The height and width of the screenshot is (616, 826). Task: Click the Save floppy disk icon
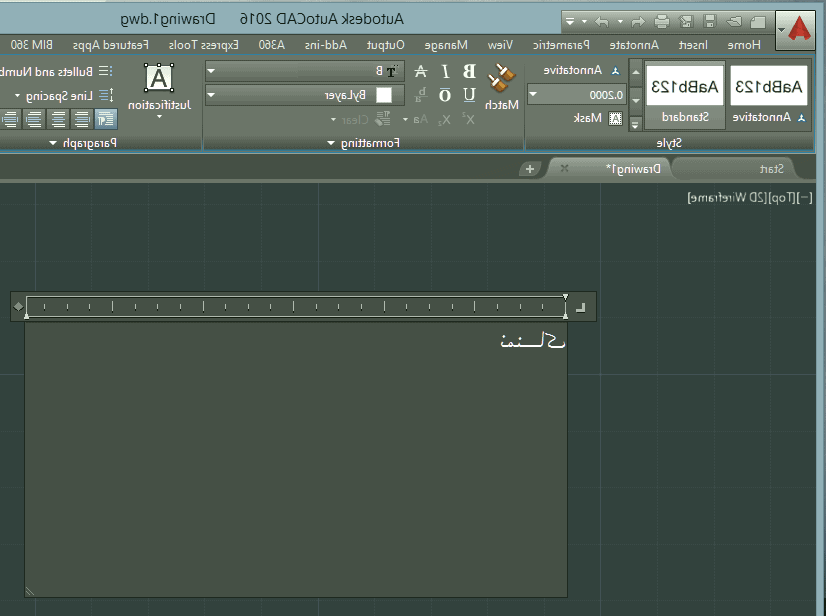pos(710,22)
